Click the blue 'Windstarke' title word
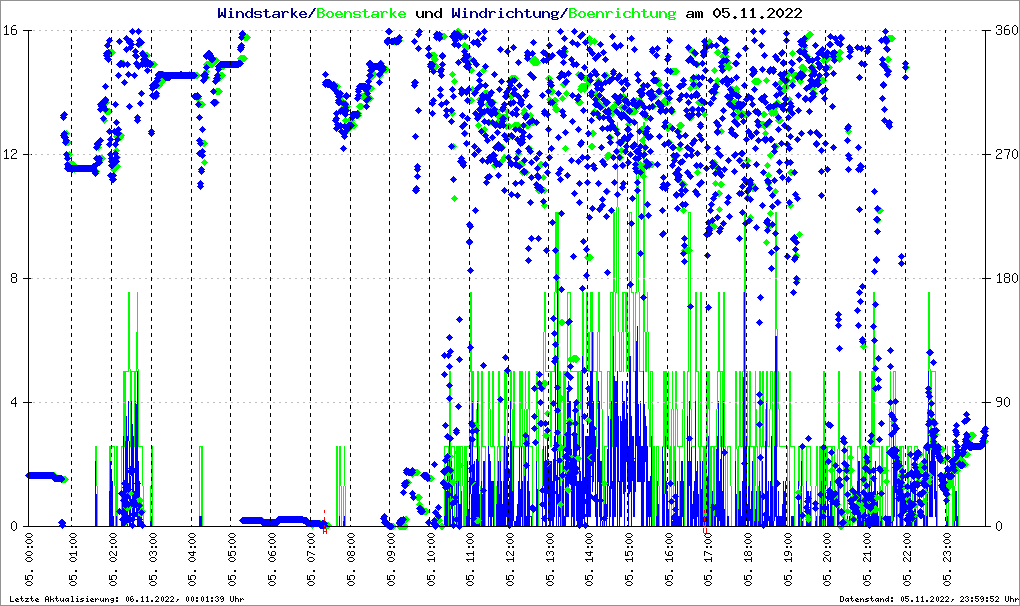This screenshot has width=1020, height=606. 264,13
